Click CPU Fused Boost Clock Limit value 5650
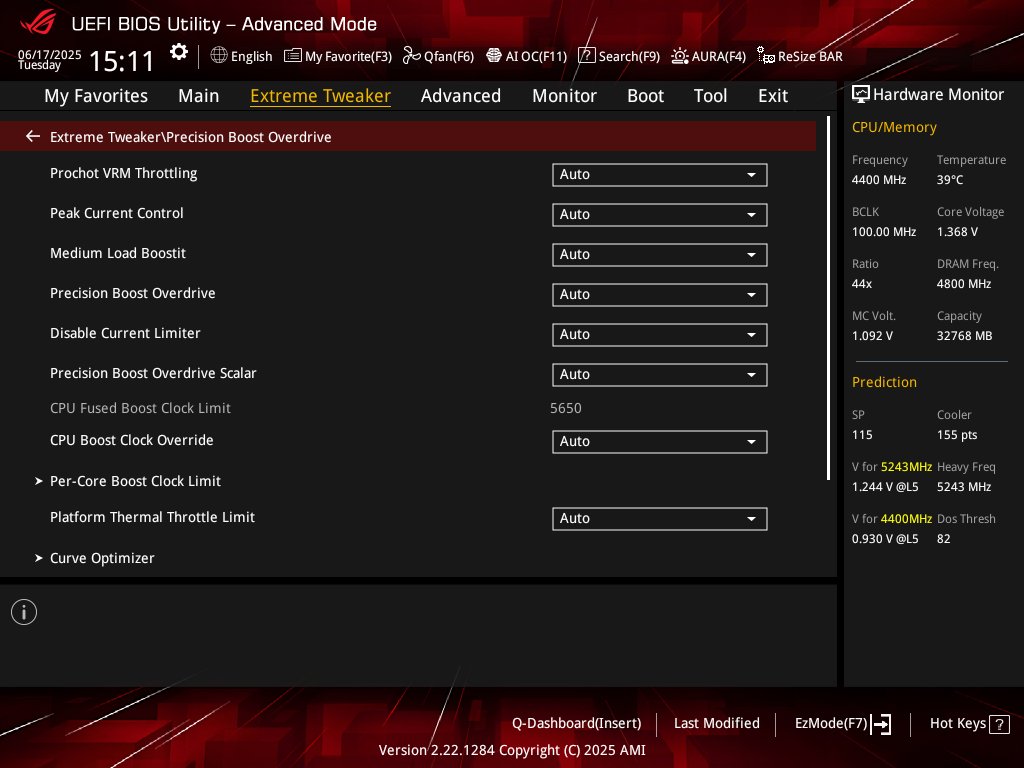Screen dimensions: 1024x768 pyautogui.click(x=566, y=408)
